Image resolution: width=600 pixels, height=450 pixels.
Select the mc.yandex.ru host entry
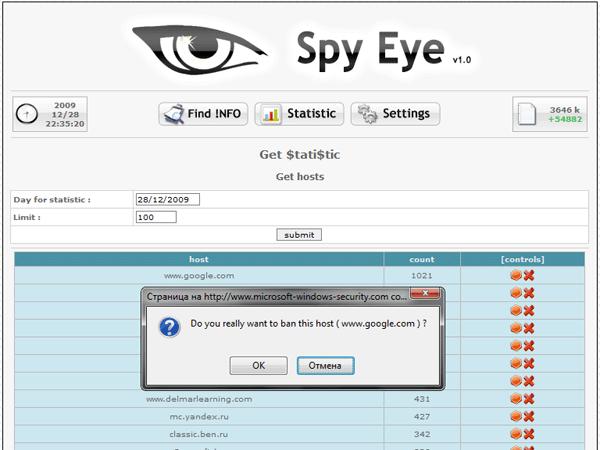point(199,417)
